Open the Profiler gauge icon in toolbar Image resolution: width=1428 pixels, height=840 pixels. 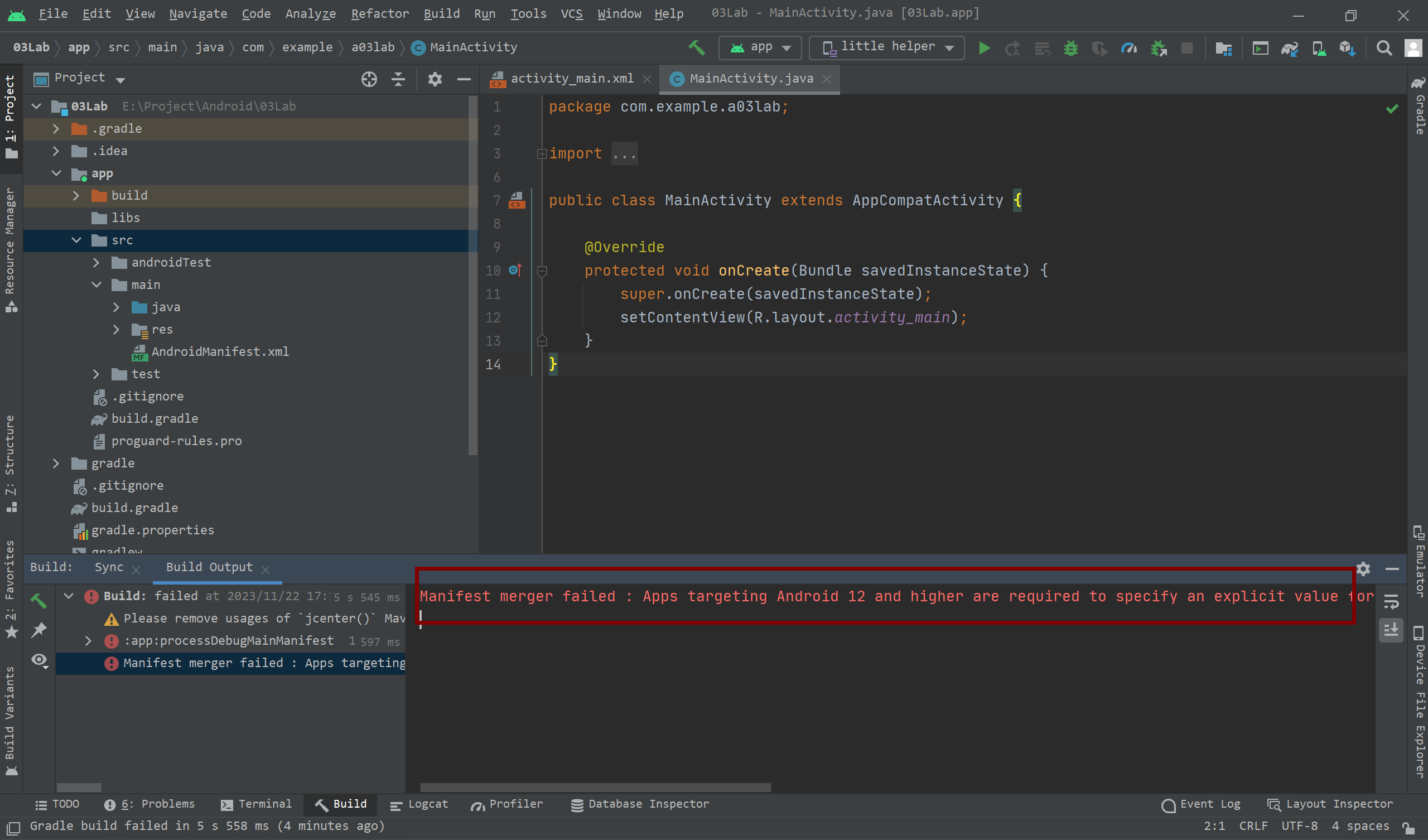click(1129, 48)
